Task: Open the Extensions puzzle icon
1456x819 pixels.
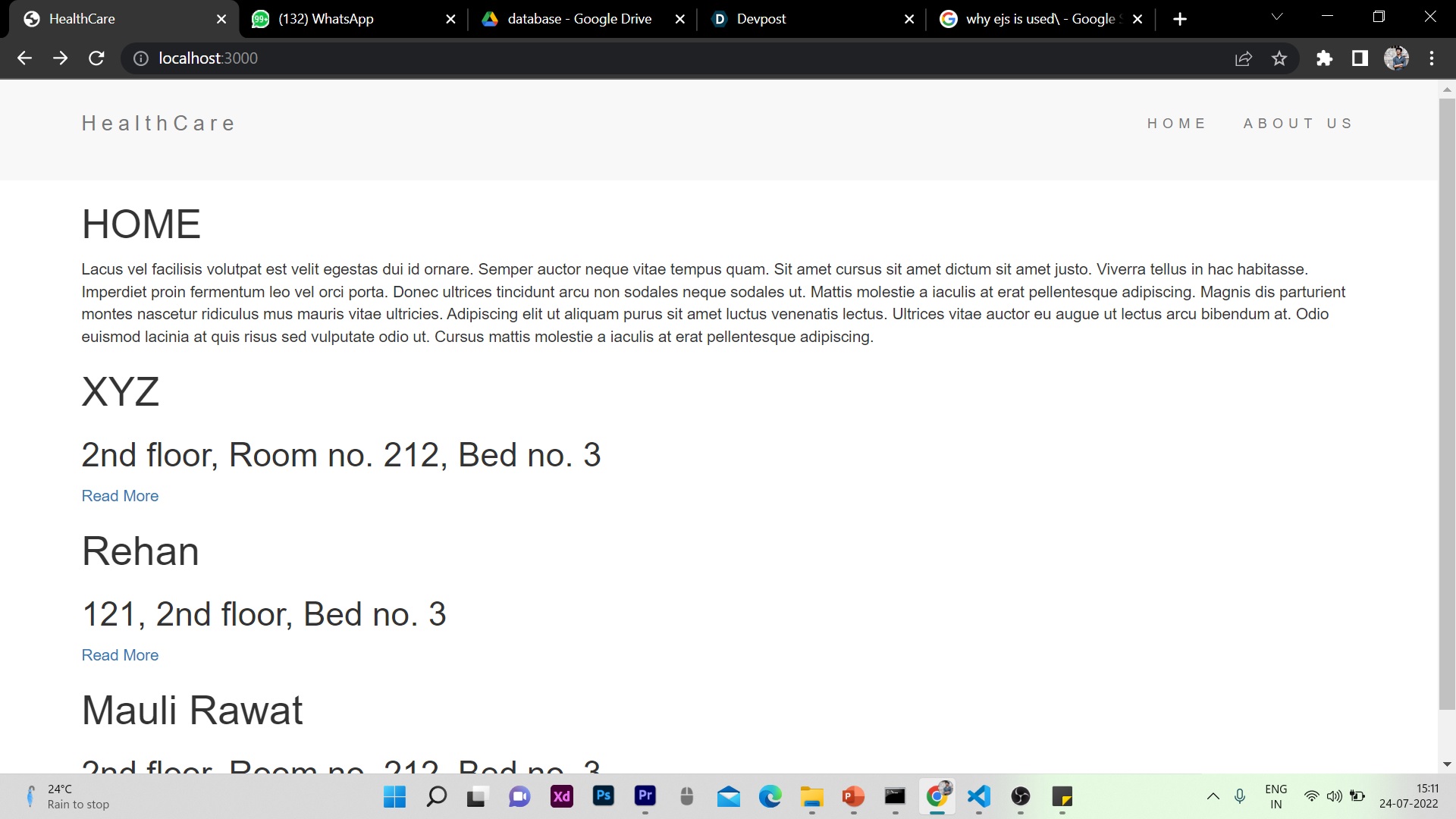Action: pos(1324,58)
